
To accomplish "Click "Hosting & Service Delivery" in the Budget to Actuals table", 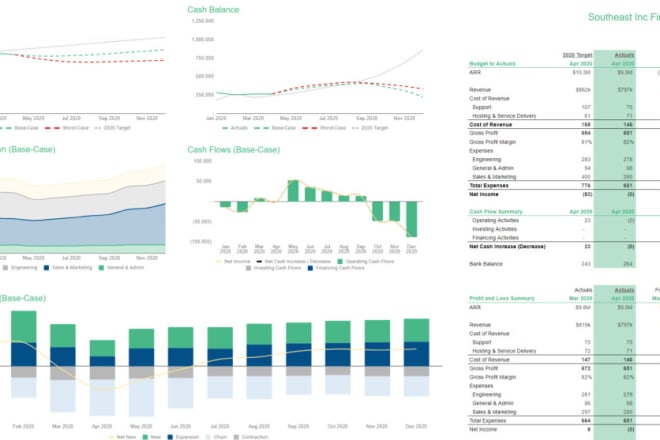I will 504,116.
